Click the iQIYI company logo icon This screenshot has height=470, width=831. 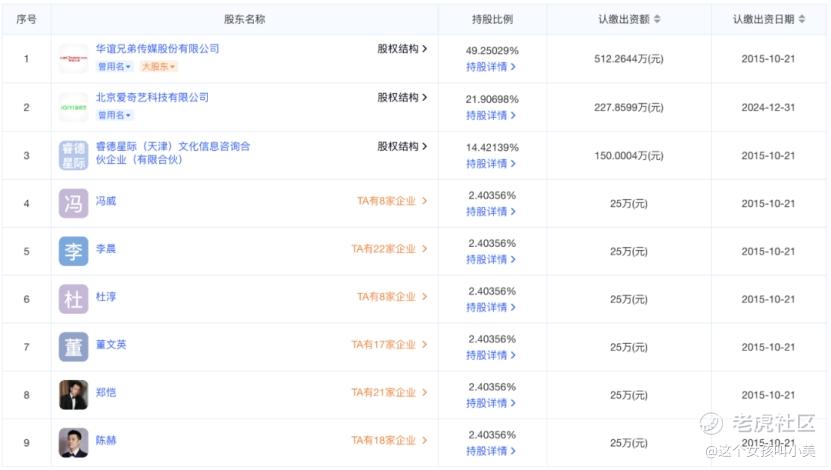pyautogui.click(x=73, y=107)
